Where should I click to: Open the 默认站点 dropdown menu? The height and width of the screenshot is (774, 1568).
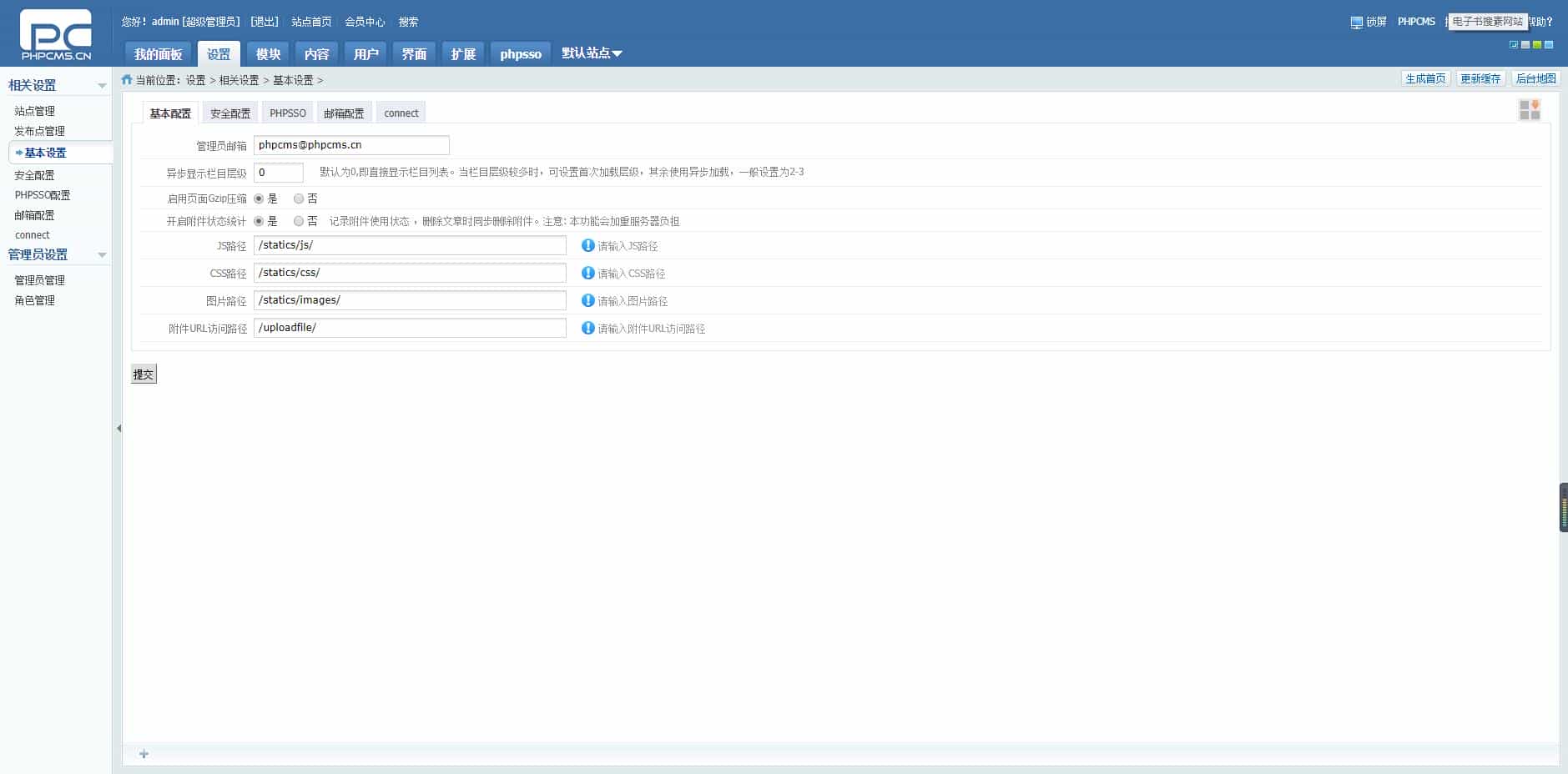591,53
